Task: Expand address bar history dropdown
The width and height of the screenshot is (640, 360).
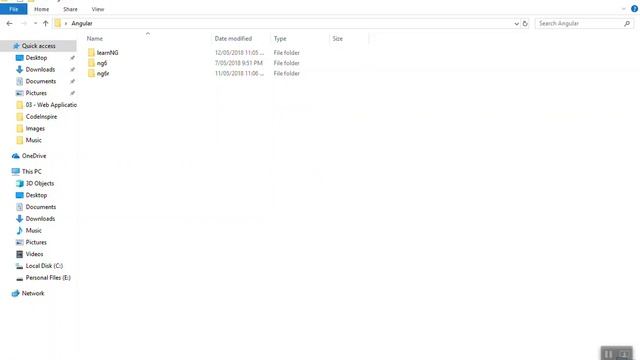Action: [x=516, y=24]
